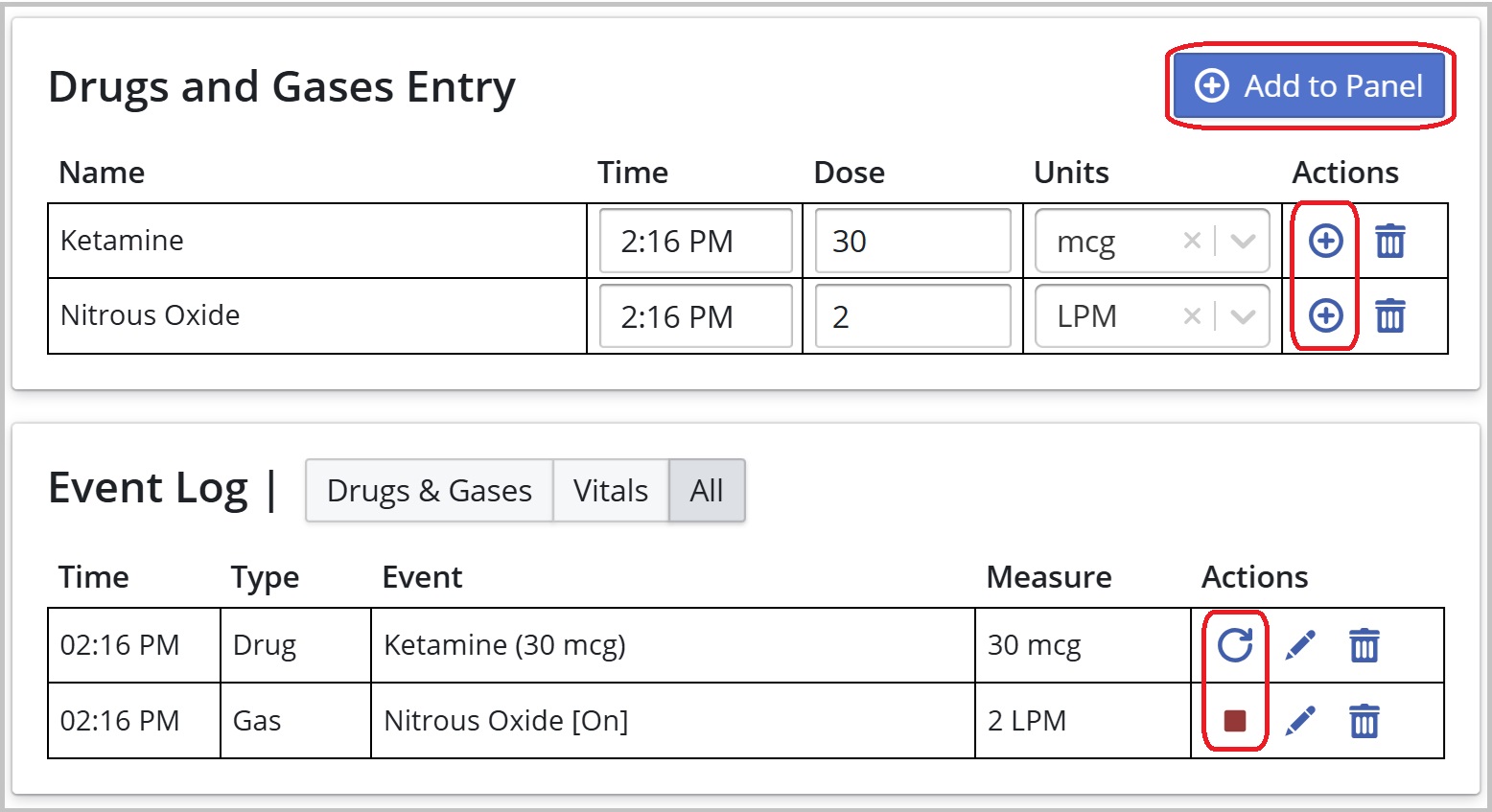Filter event log by Drugs & Gases
Viewport: 1492px width, 812px height.
click(429, 491)
